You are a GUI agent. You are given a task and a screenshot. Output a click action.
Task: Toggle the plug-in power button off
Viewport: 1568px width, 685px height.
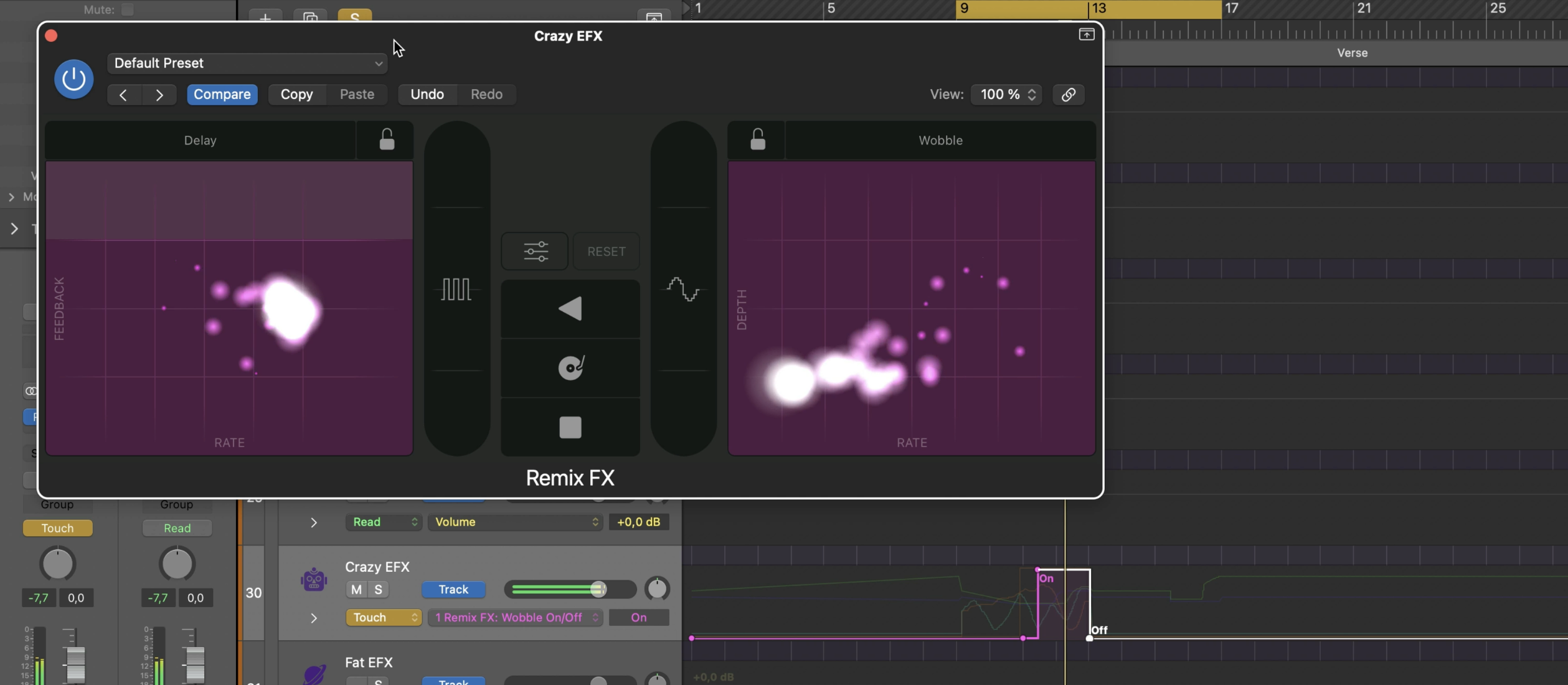[x=73, y=79]
